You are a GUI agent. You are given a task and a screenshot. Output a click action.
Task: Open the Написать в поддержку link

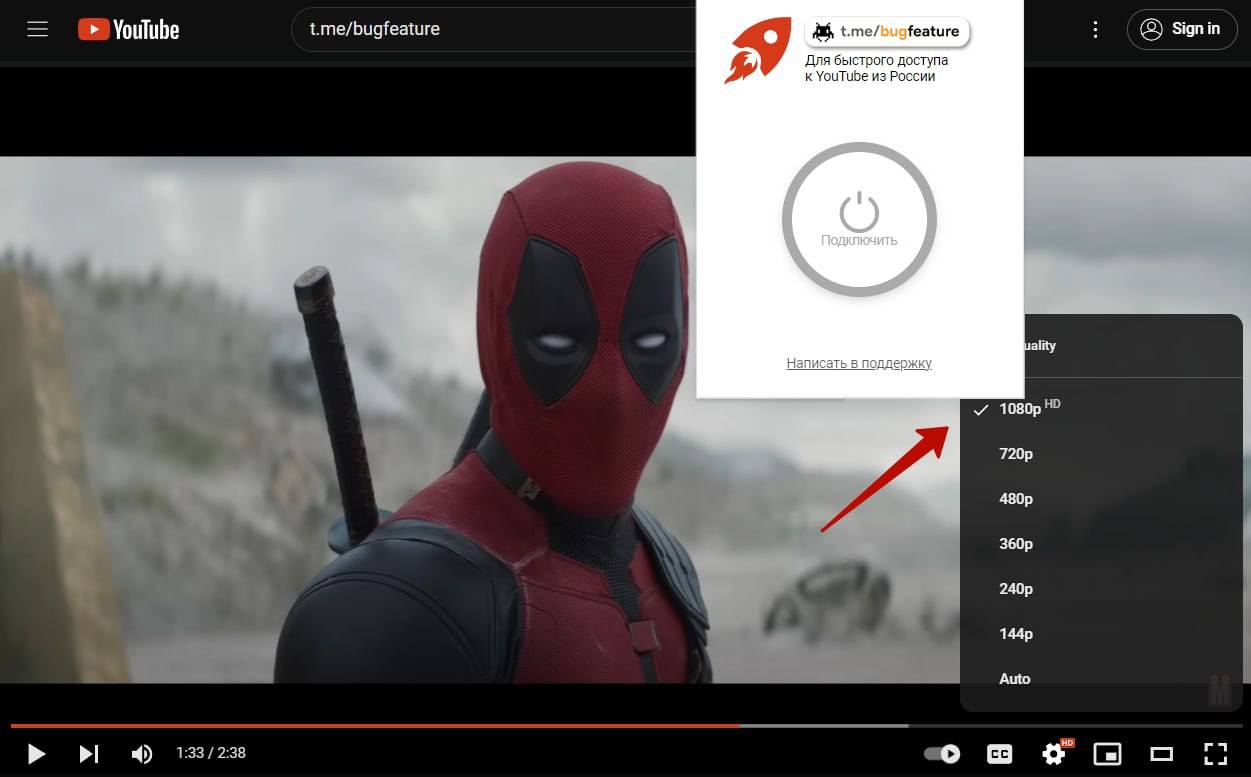(x=859, y=363)
